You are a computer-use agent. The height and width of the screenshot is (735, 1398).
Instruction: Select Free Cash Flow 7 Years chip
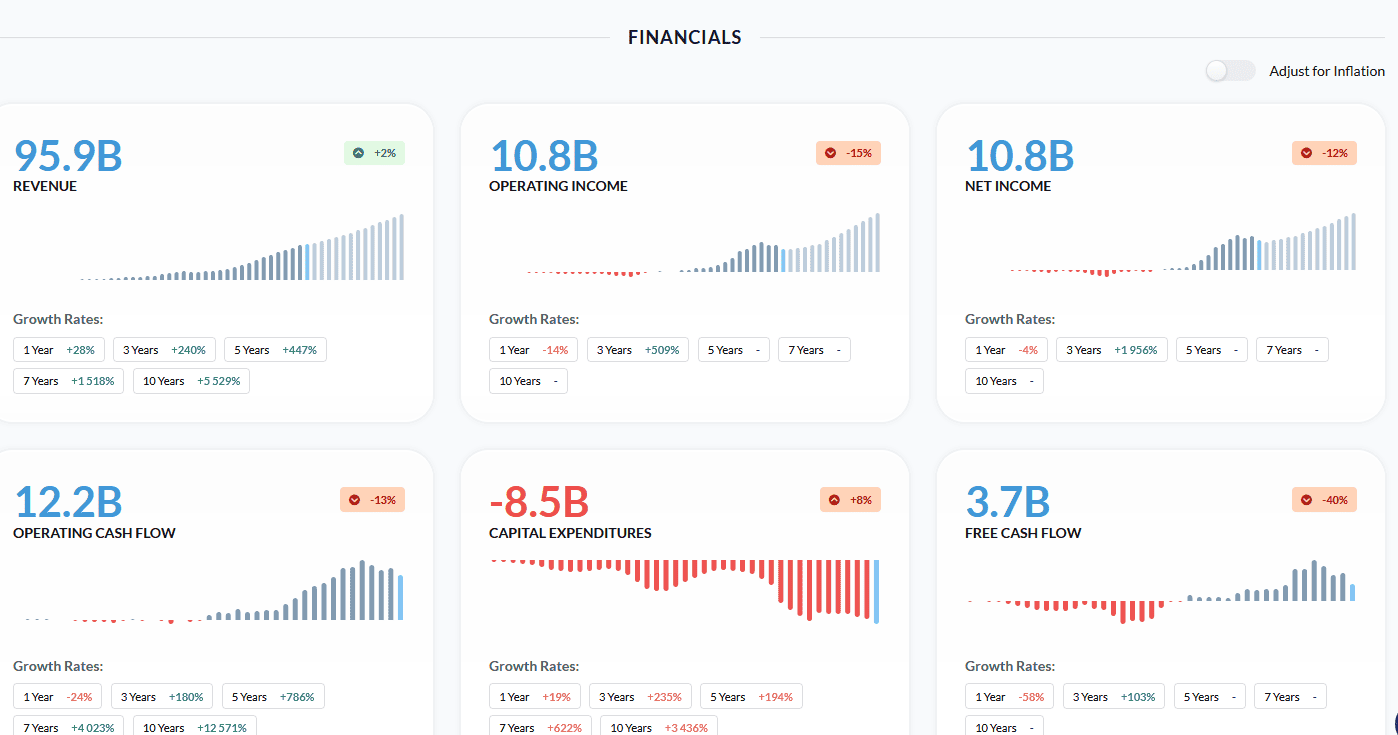coord(1290,697)
